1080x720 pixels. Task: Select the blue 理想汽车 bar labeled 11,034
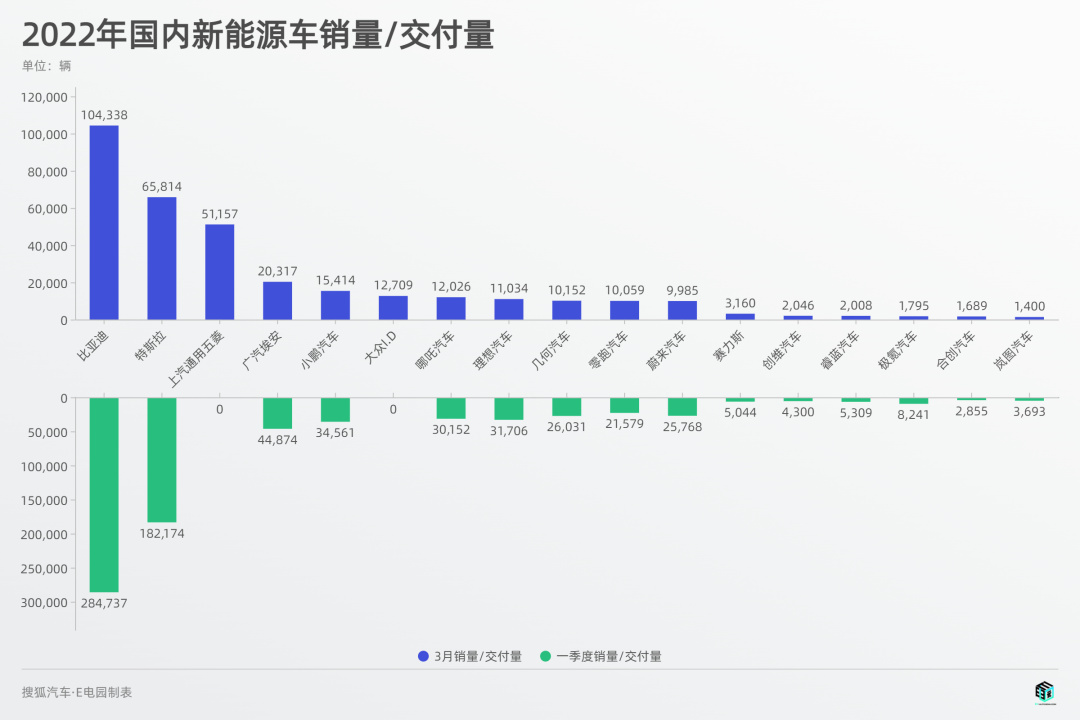(x=509, y=309)
